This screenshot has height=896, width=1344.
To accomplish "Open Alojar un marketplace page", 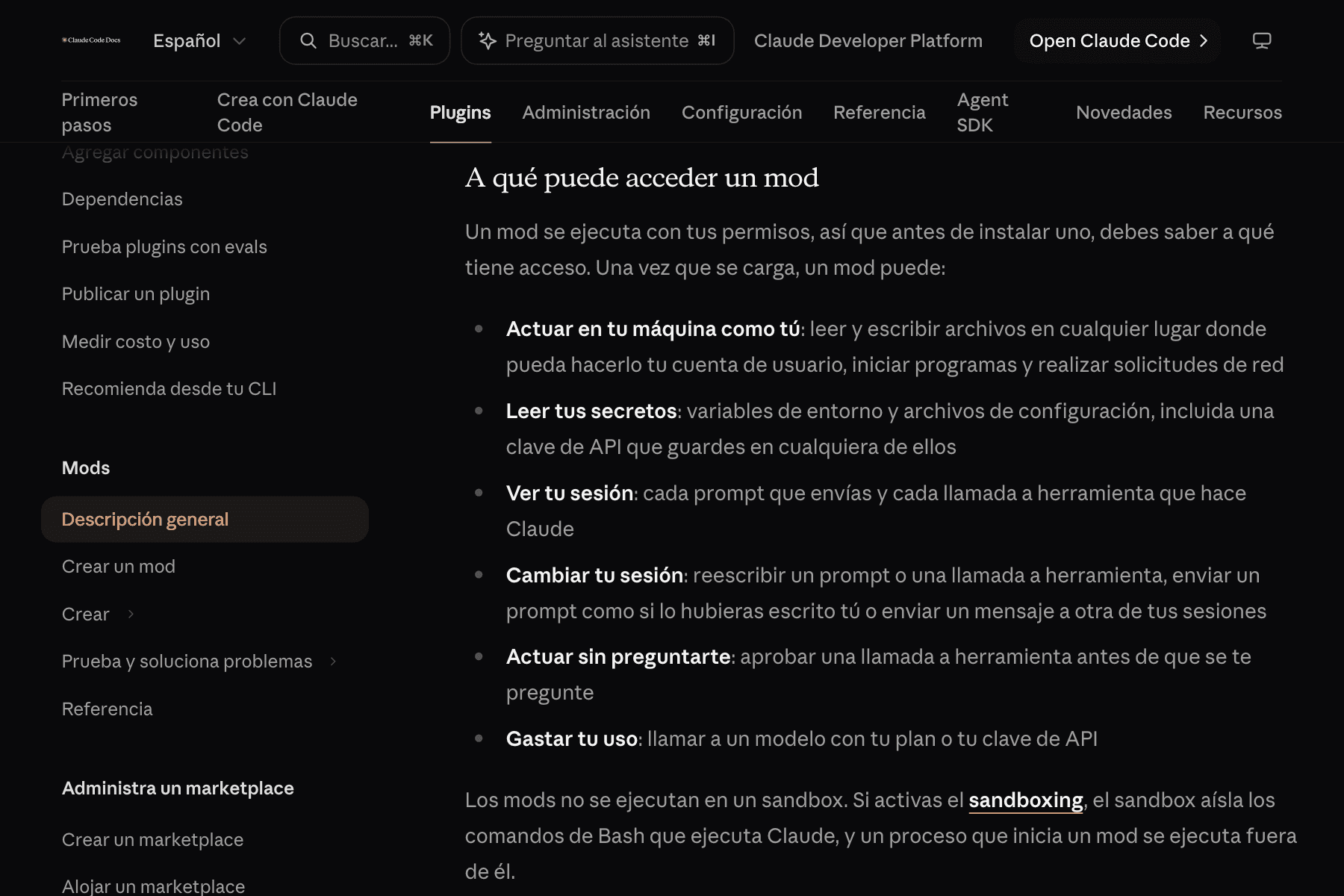I will 153,886.
